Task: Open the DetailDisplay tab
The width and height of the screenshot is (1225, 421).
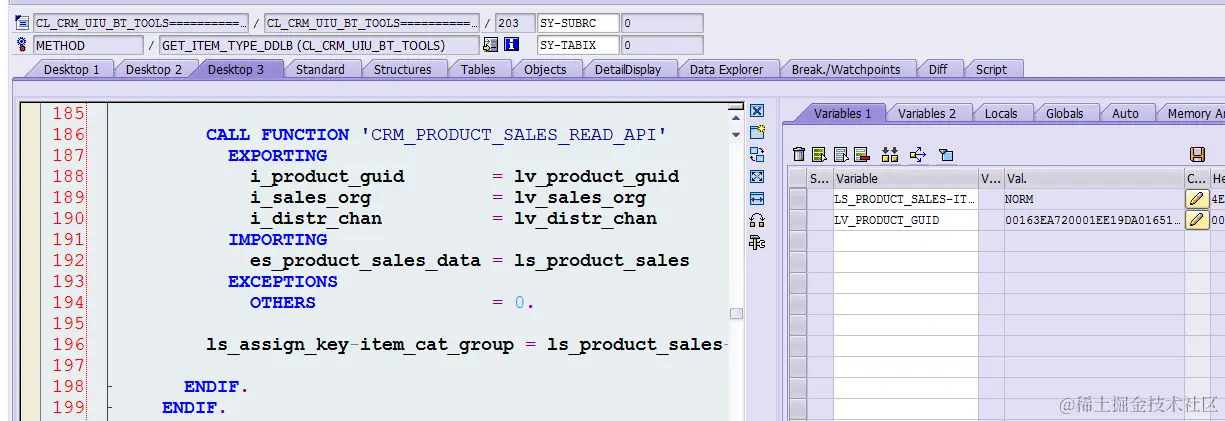Action: (627, 69)
